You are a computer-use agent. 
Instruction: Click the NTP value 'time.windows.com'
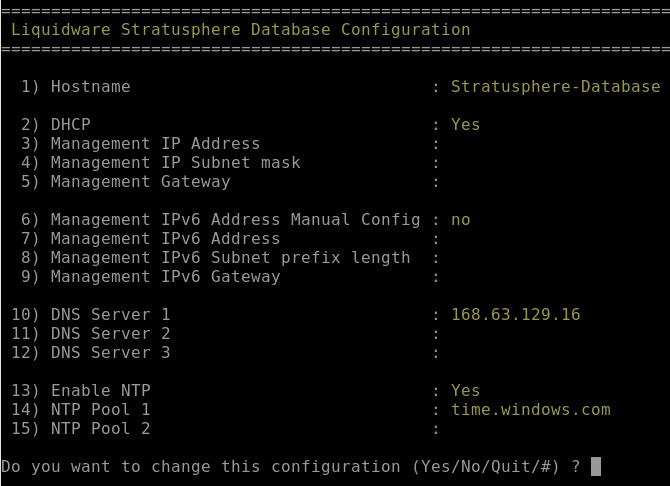[x=531, y=409]
